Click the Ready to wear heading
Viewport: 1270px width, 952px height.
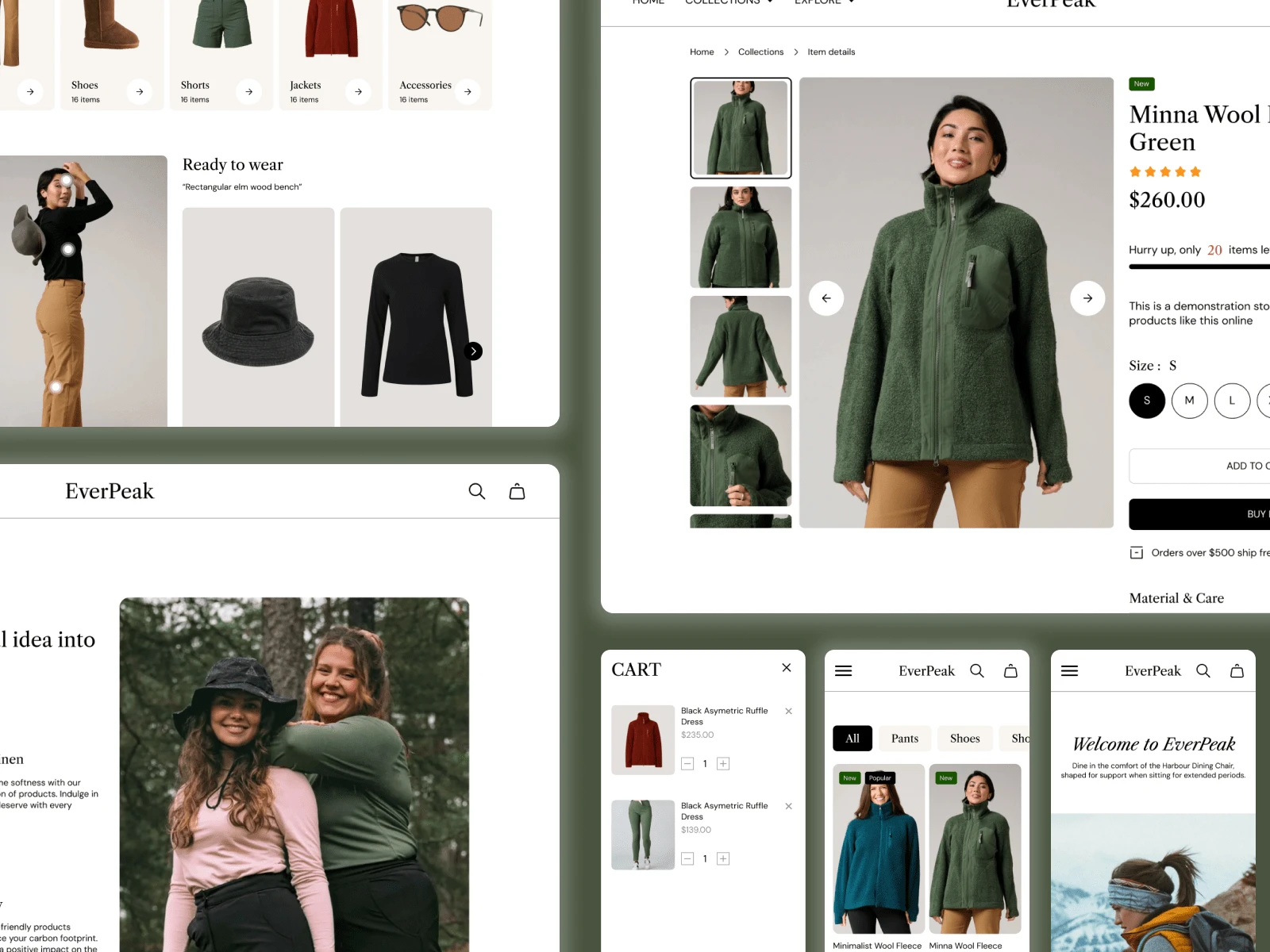233,165
